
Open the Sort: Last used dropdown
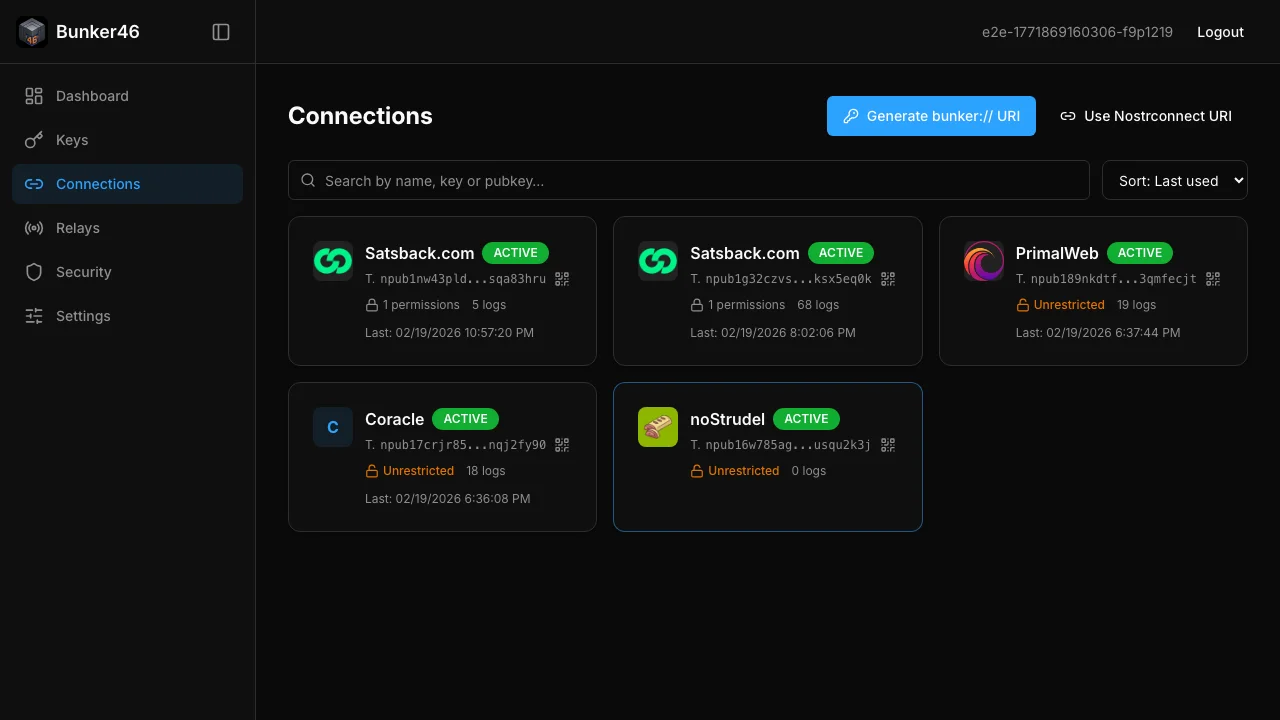(1175, 180)
